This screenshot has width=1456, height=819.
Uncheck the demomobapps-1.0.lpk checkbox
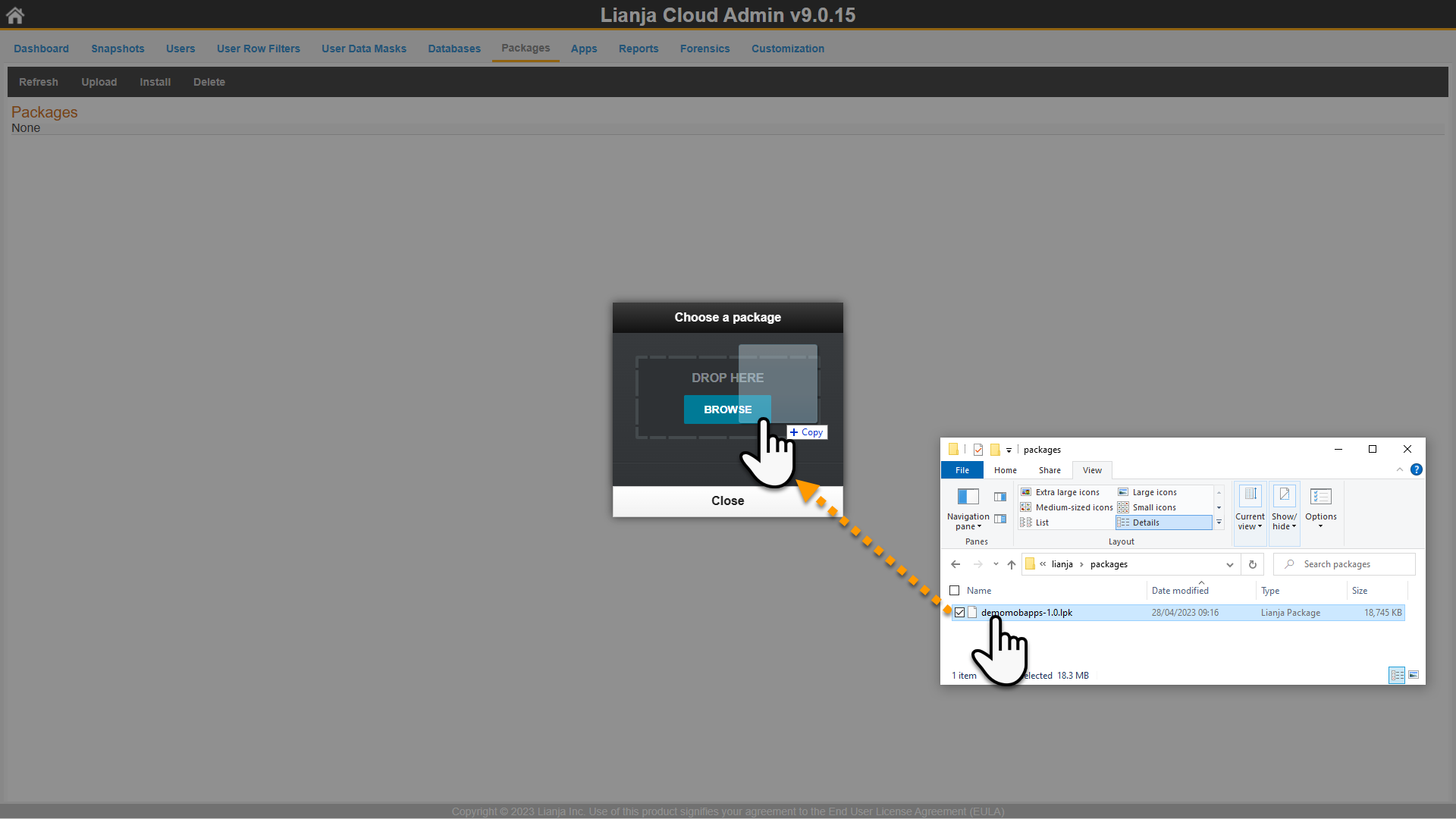point(959,613)
